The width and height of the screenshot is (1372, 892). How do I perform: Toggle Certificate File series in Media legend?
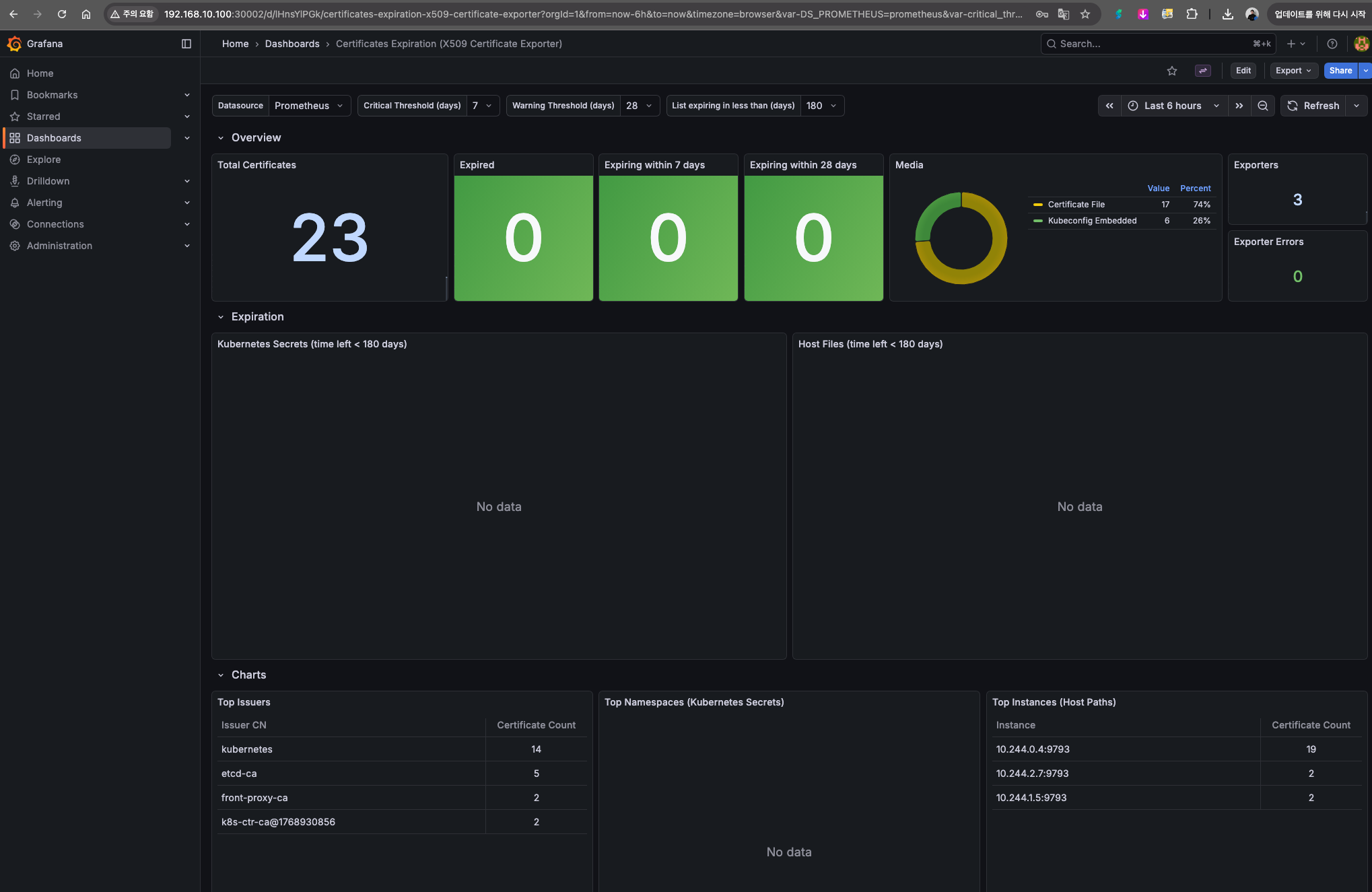(1076, 205)
